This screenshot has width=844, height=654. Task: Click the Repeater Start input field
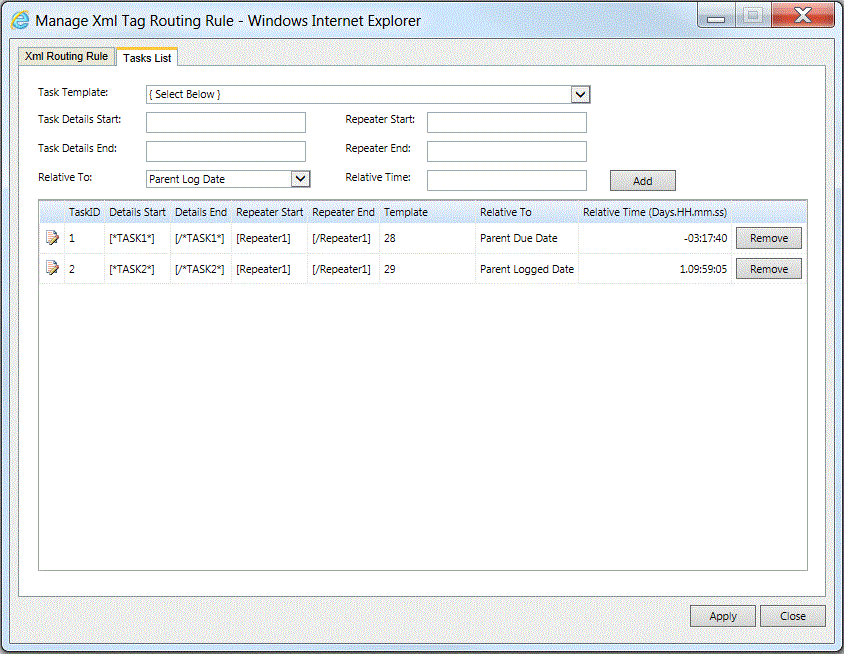tap(506, 122)
